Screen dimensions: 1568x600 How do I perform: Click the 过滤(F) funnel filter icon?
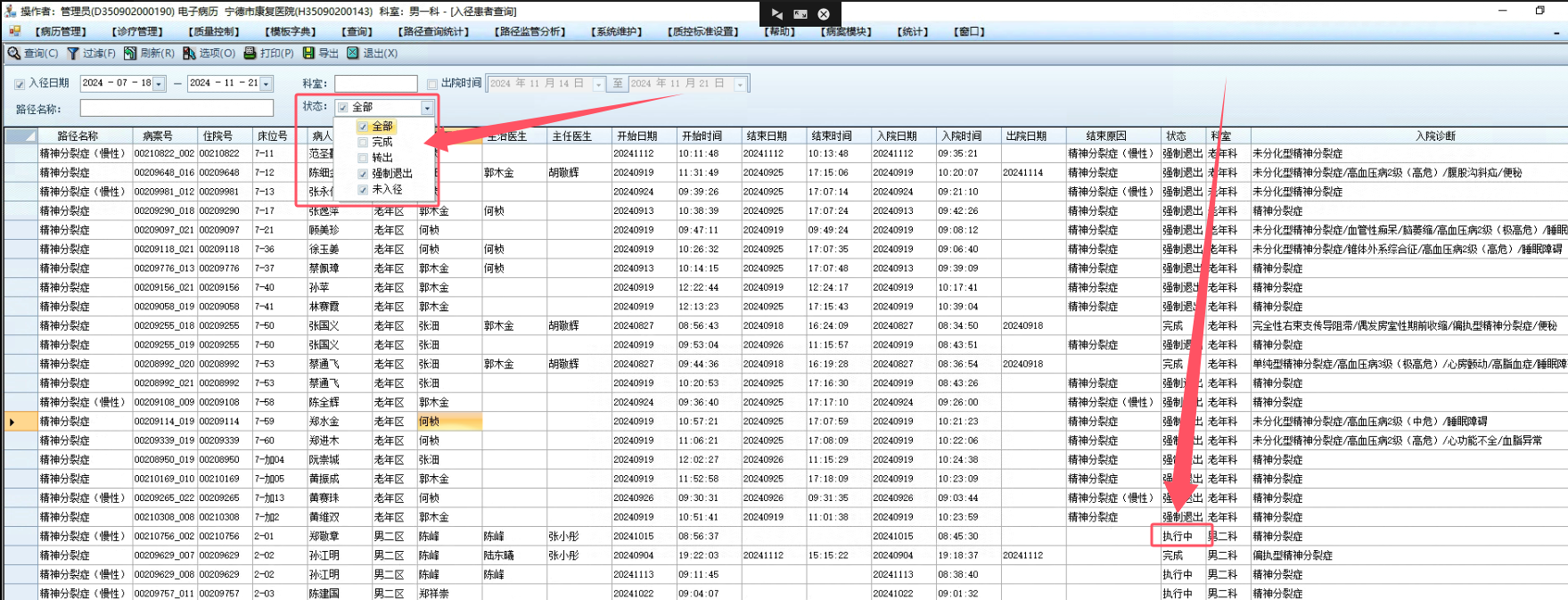coord(73,53)
